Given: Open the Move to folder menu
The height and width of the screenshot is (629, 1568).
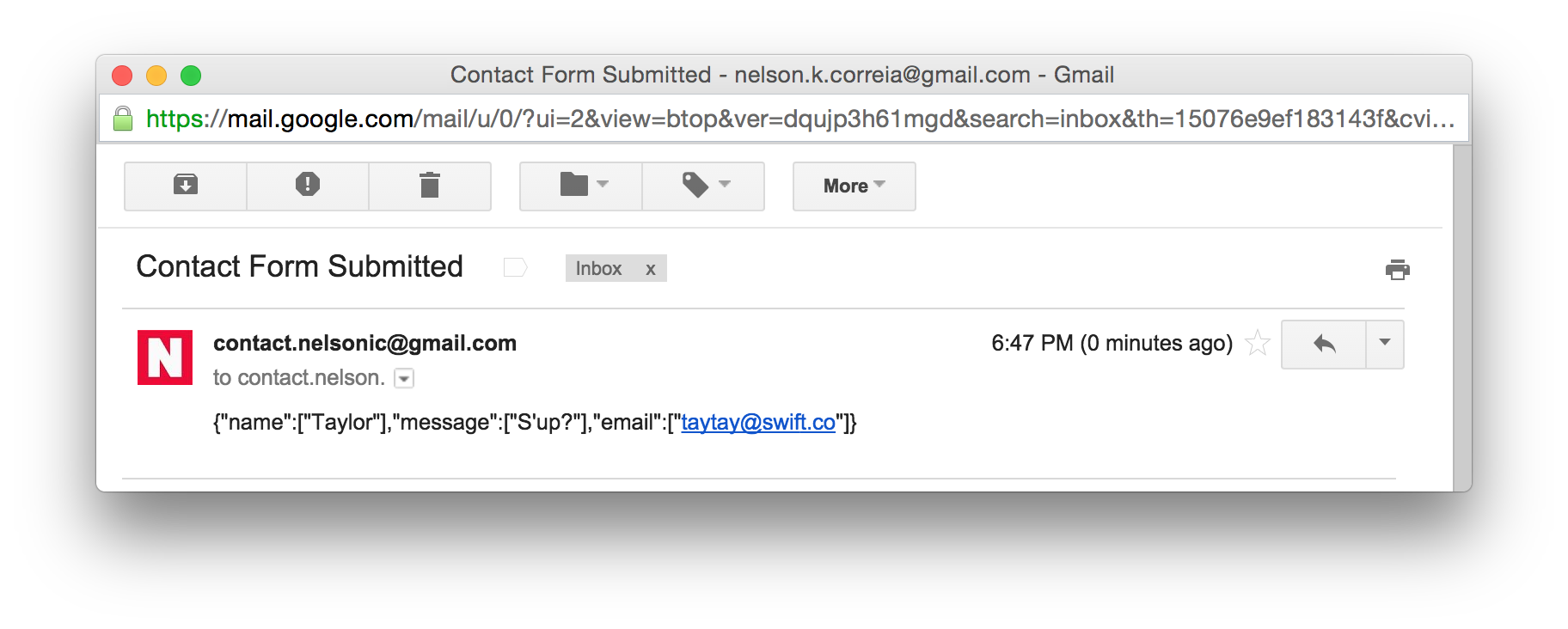Looking at the screenshot, I should pyautogui.click(x=581, y=186).
